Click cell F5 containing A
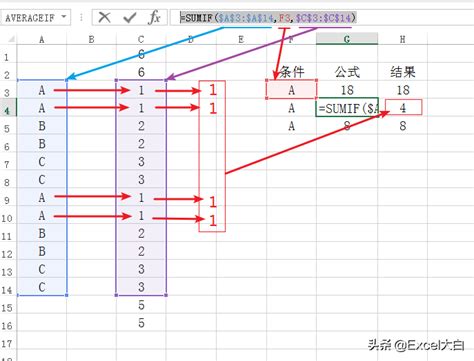474x361 pixels. point(291,126)
